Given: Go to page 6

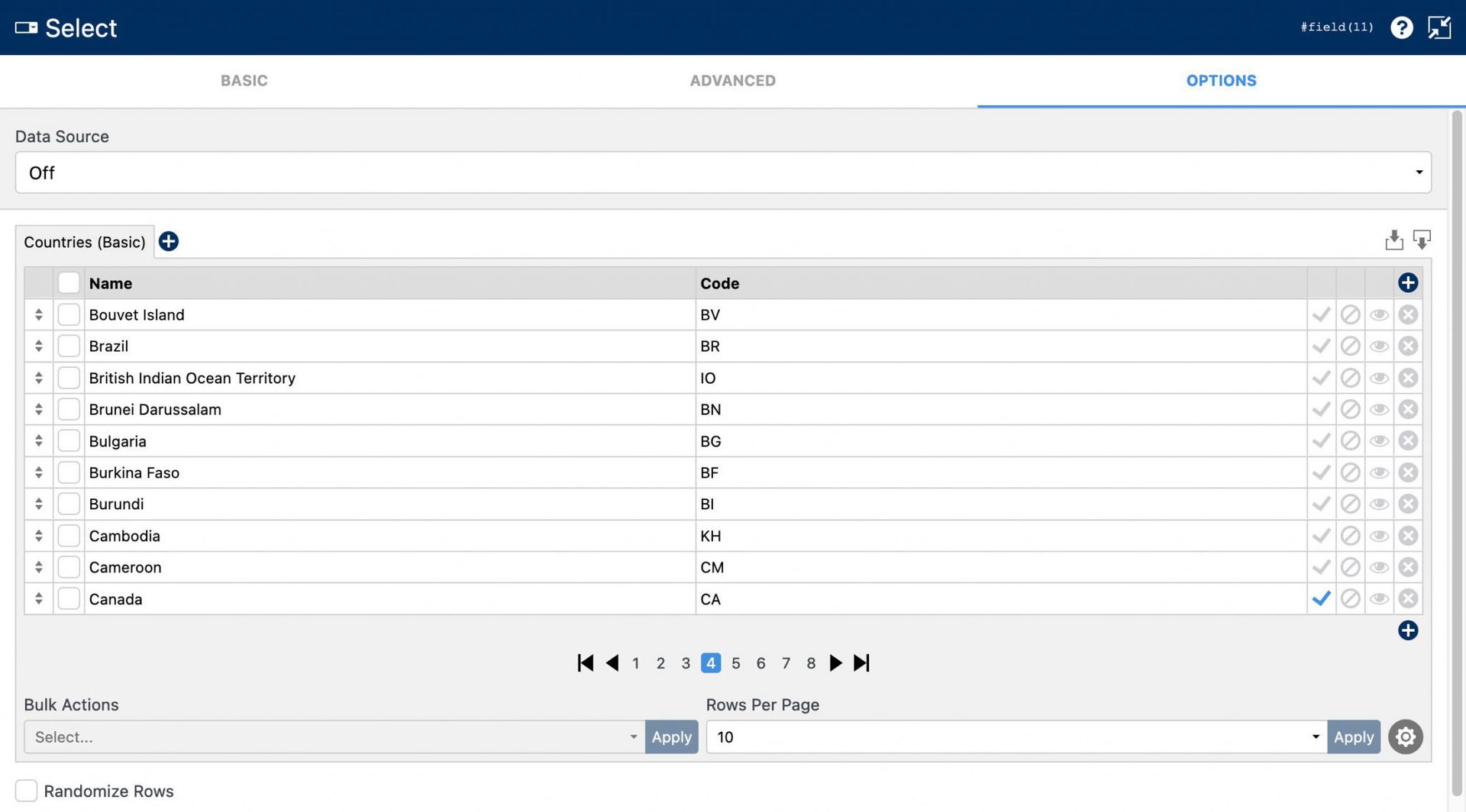Looking at the screenshot, I should click(x=761, y=663).
